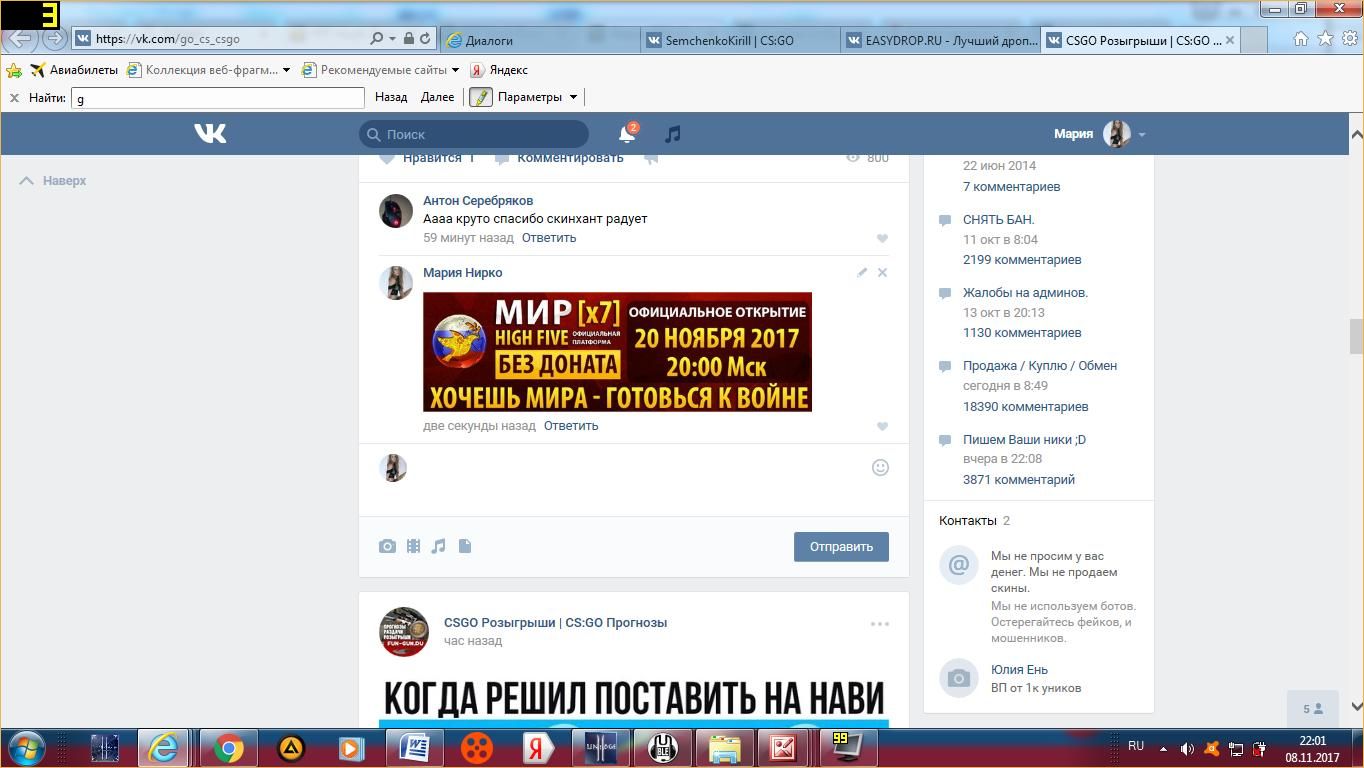Click the Наверх link

pyautogui.click(x=53, y=181)
